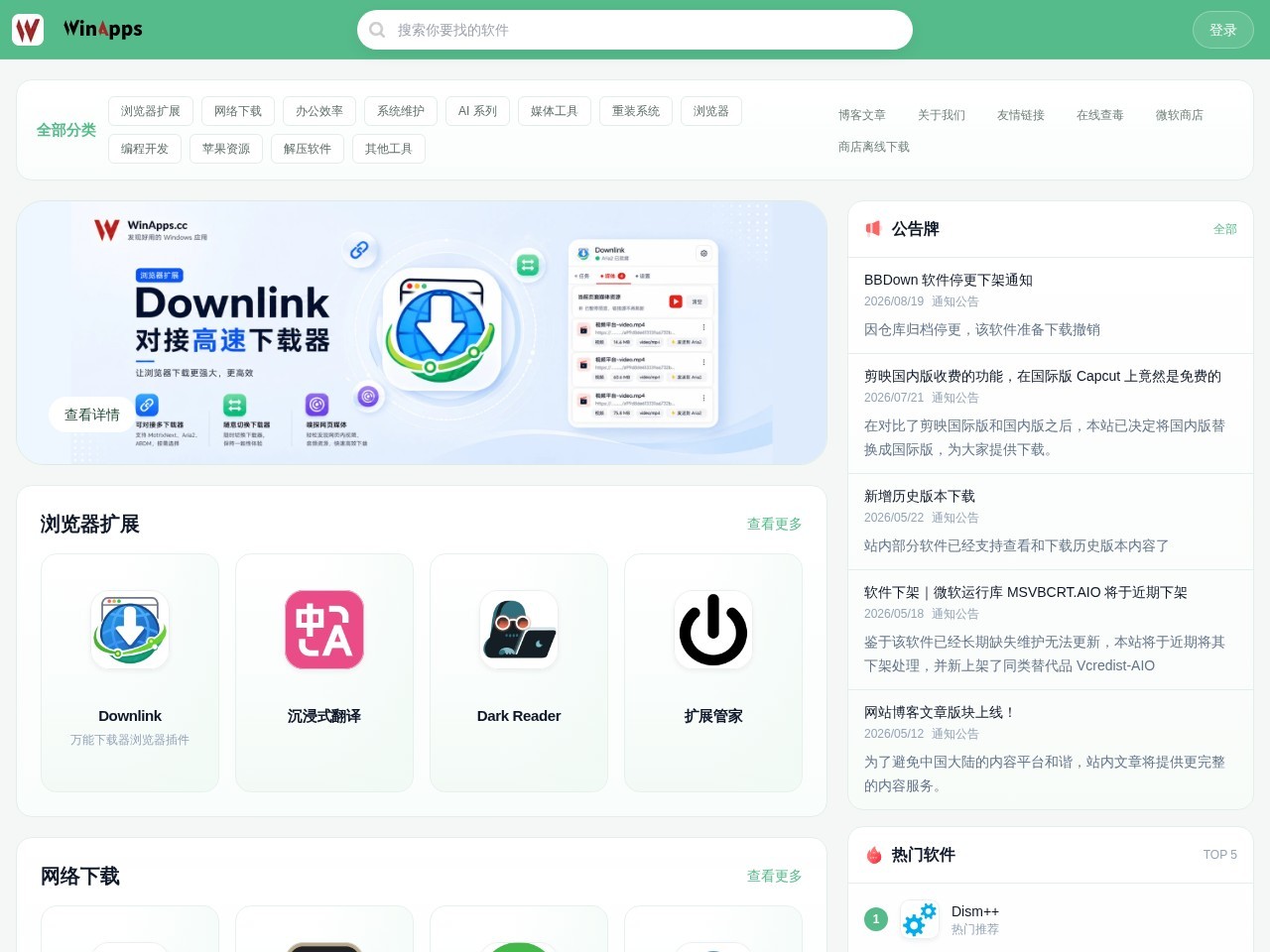This screenshot has height=952, width=1270.
Task: Click the WinApps logo icon
Action: pyautogui.click(x=28, y=30)
